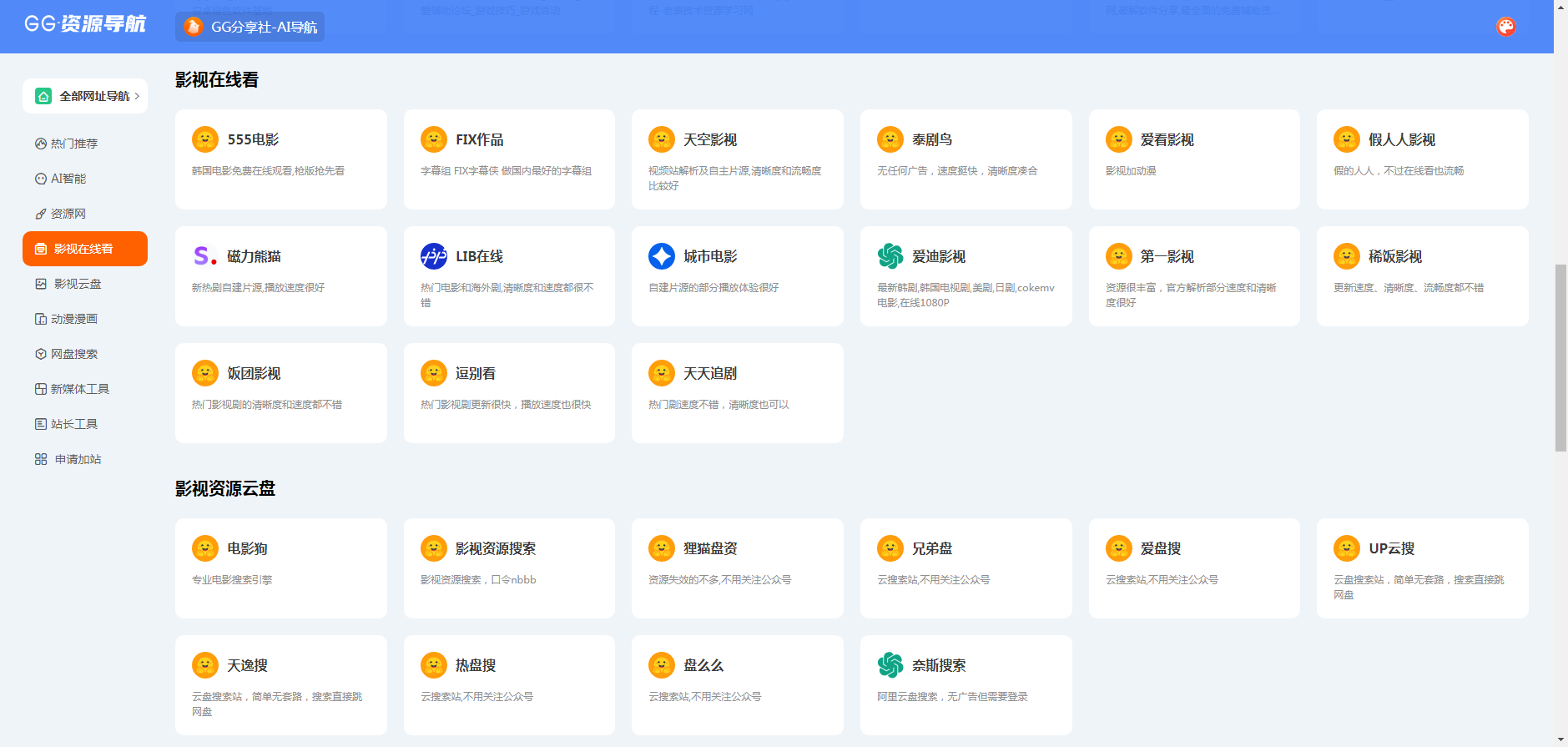
Task: Click the 站长工具 sidebar icon
Action: (40, 424)
